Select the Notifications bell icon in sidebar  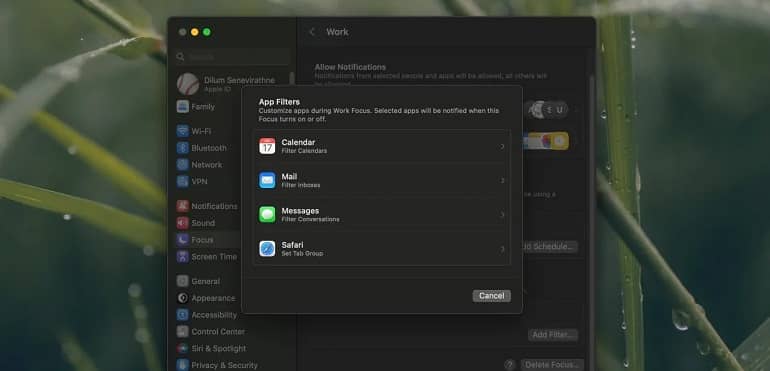pos(183,206)
